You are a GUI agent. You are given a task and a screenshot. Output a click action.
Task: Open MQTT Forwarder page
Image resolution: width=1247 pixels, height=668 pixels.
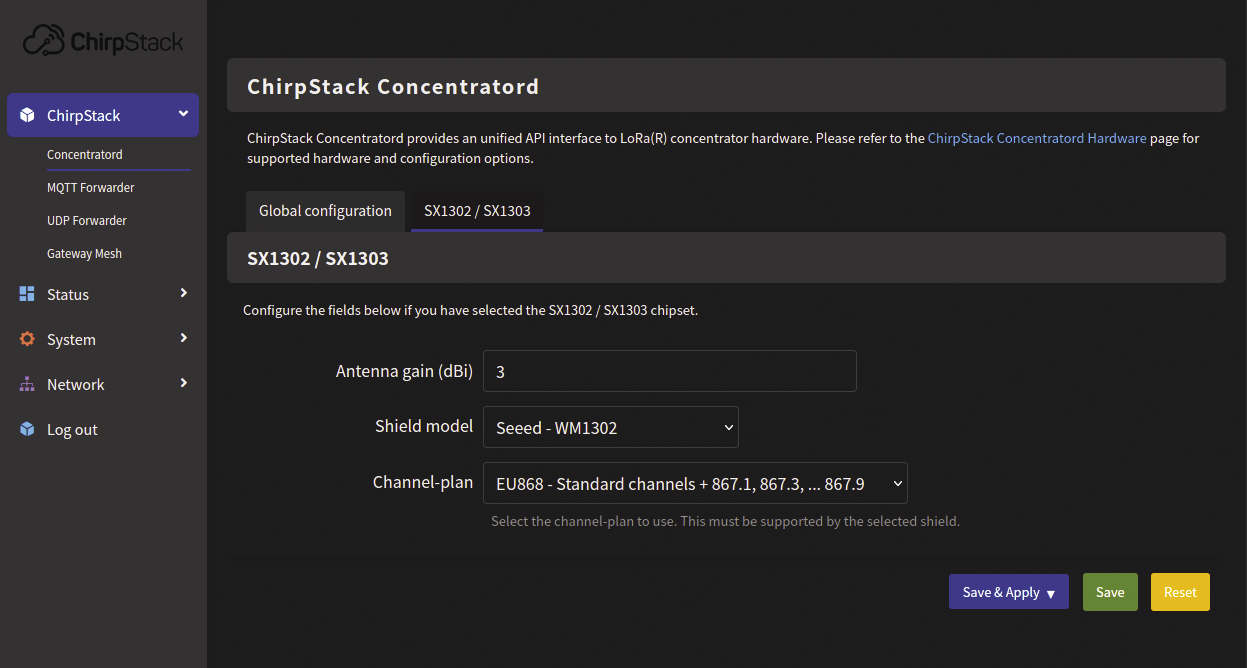(x=91, y=187)
